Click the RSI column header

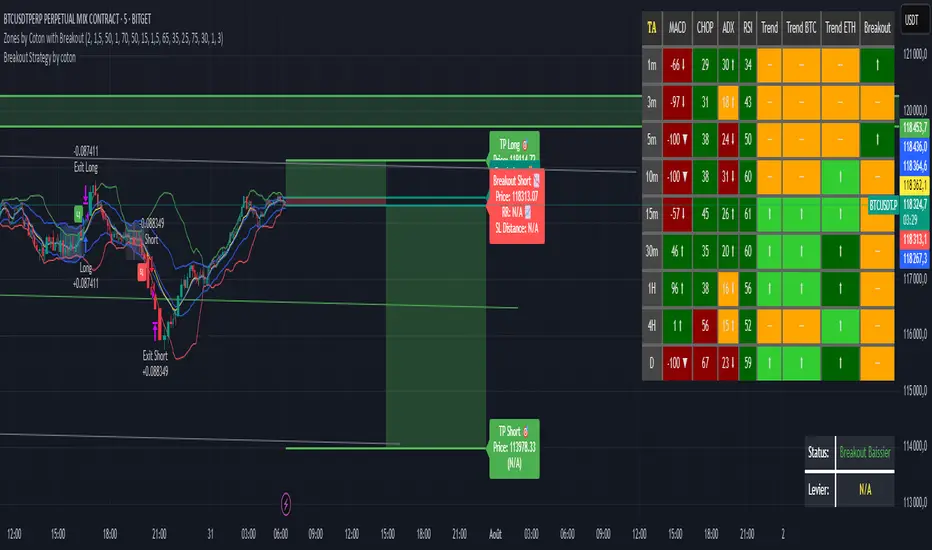[748, 27]
